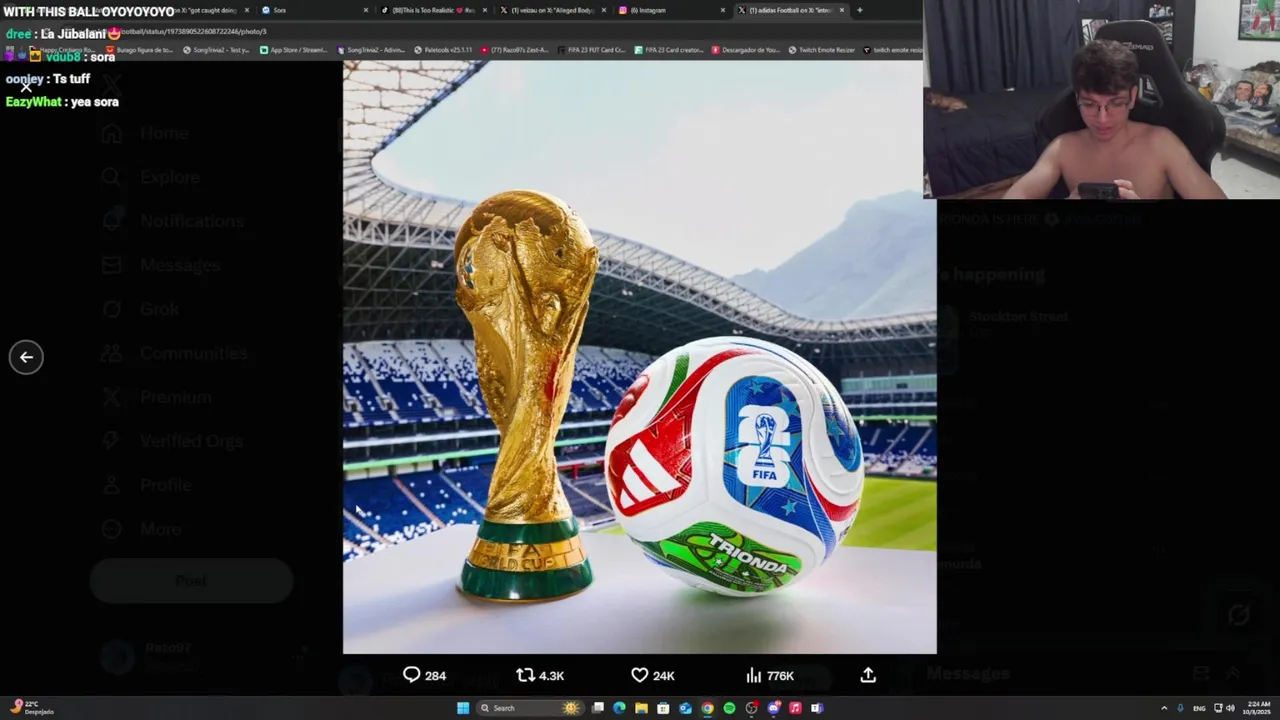Close the Sora tab
Viewport: 1280px width, 720px height.
(366, 10)
